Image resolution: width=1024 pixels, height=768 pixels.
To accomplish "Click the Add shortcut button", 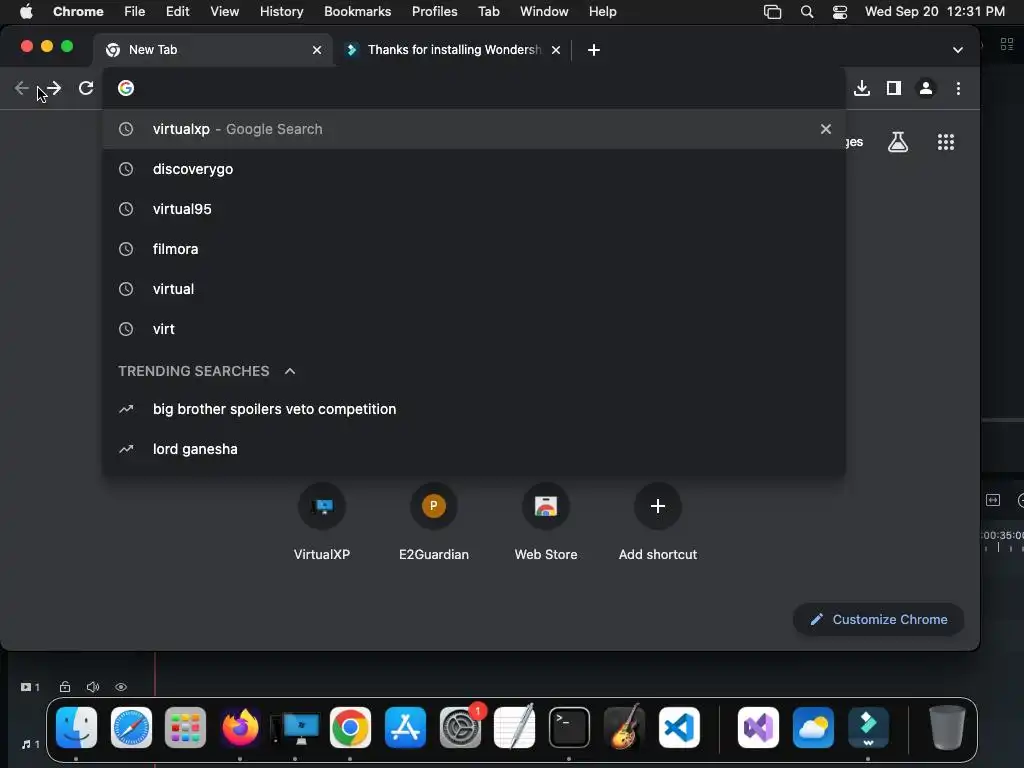I will pyautogui.click(x=658, y=522).
